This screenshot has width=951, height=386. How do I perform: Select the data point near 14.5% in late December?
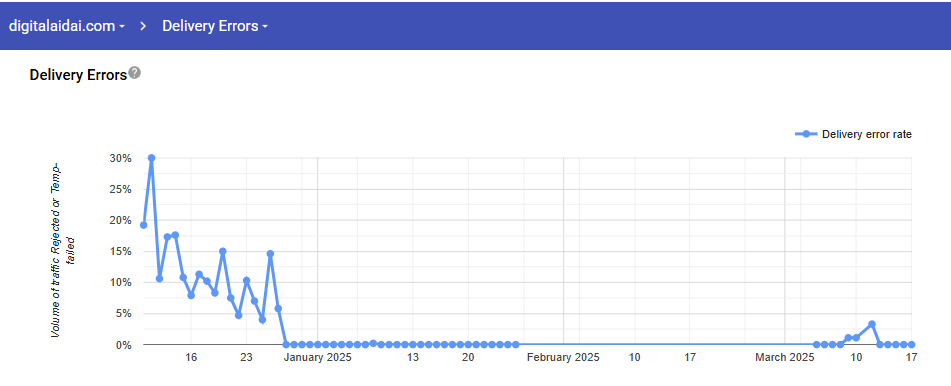click(x=270, y=254)
